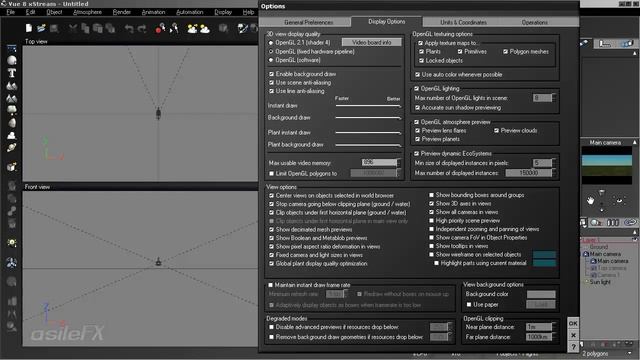Enable Show tooltips in views checkbox

click(431, 246)
